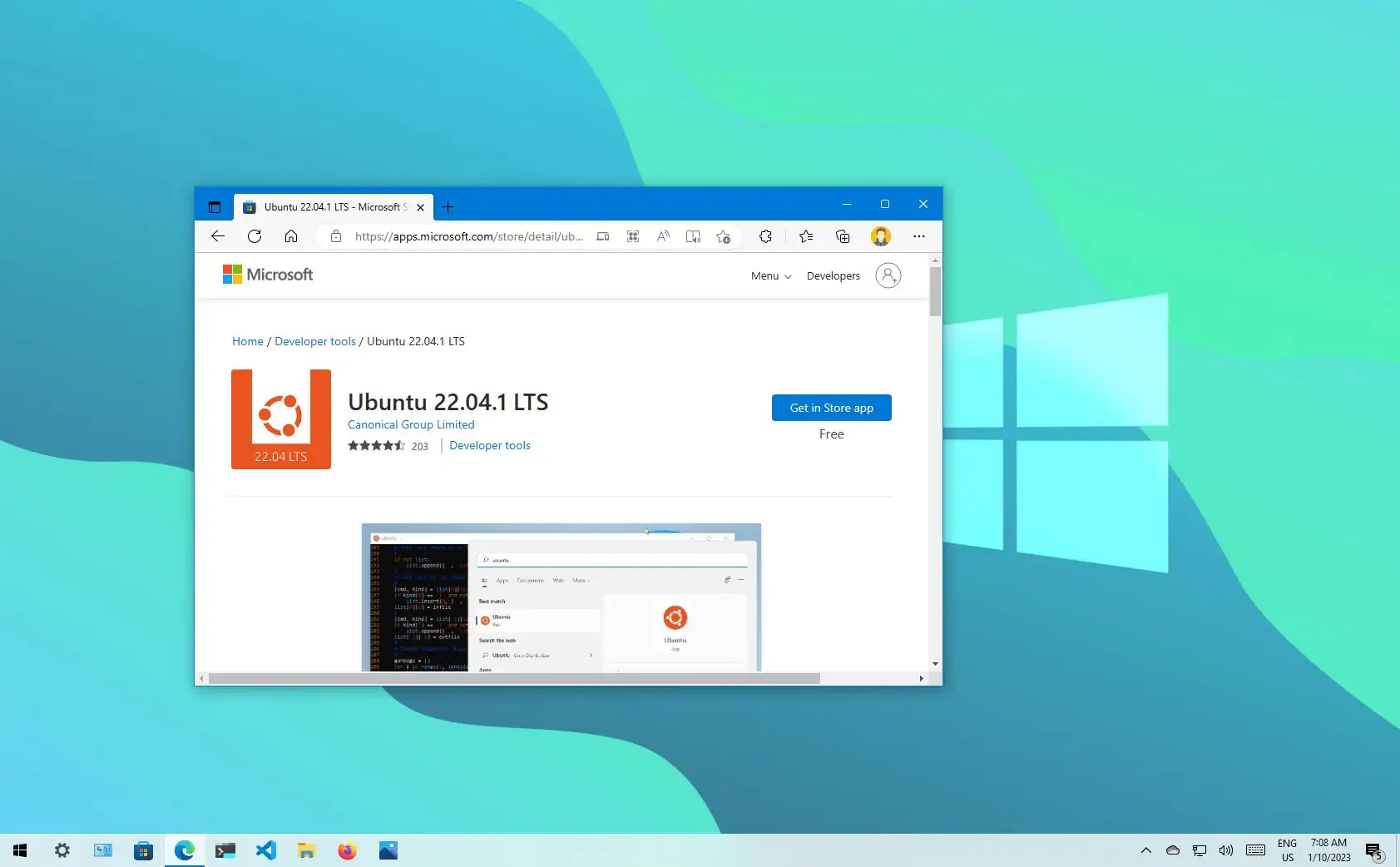This screenshot has height=867, width=1400.
Task: Open the browser Favorites list
Action: coord(804,236)
